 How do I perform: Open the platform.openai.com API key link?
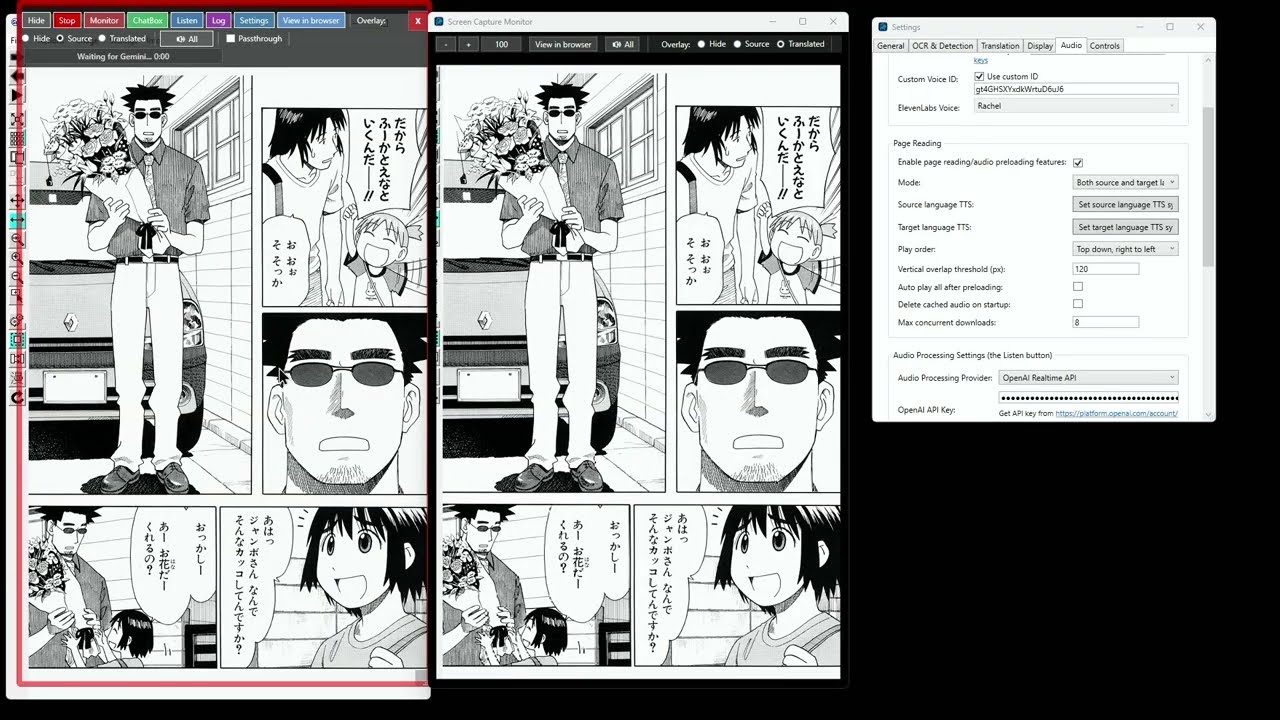[1116, 413]
